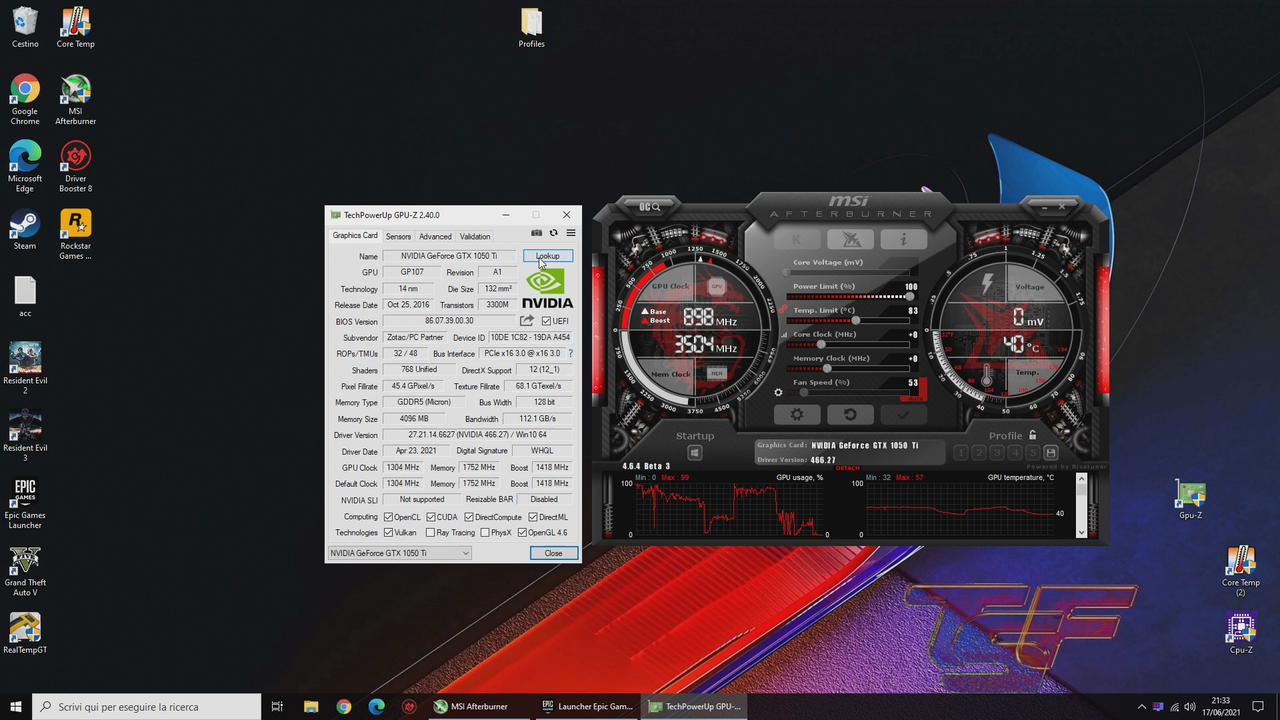
Task: Select Afterburner profile slot 1
Action: pyautogui.click(x=961, y=453)
